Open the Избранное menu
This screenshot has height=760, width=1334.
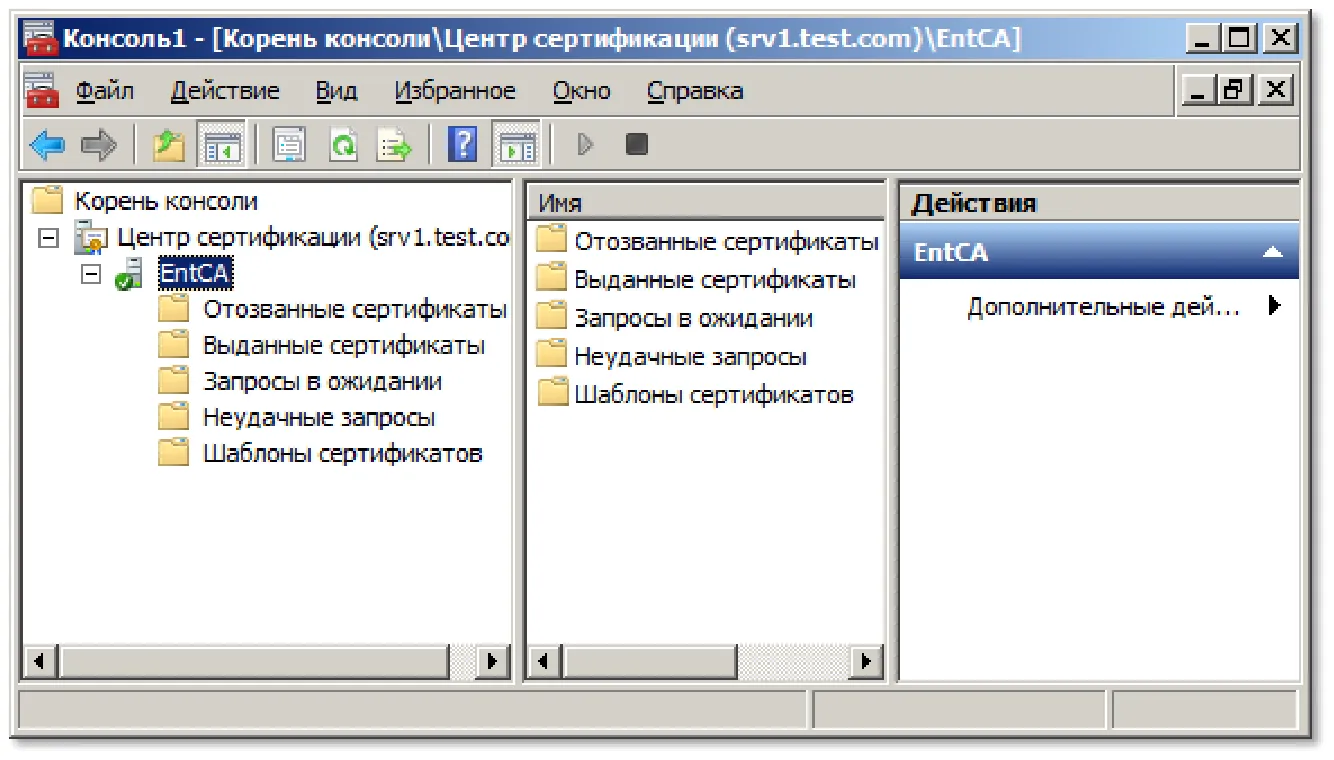455,91
